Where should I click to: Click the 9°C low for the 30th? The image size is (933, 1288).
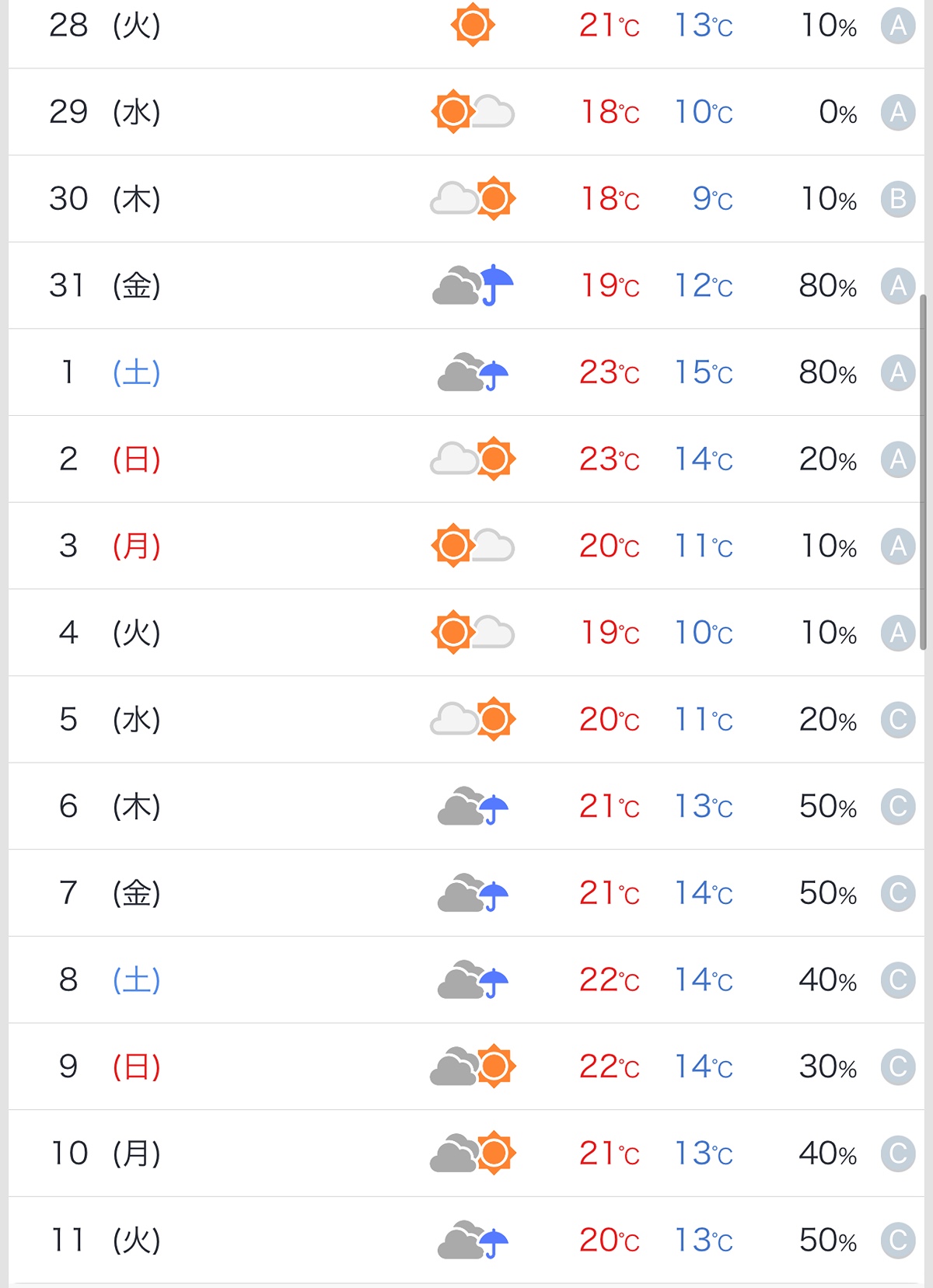click(712, 199)
